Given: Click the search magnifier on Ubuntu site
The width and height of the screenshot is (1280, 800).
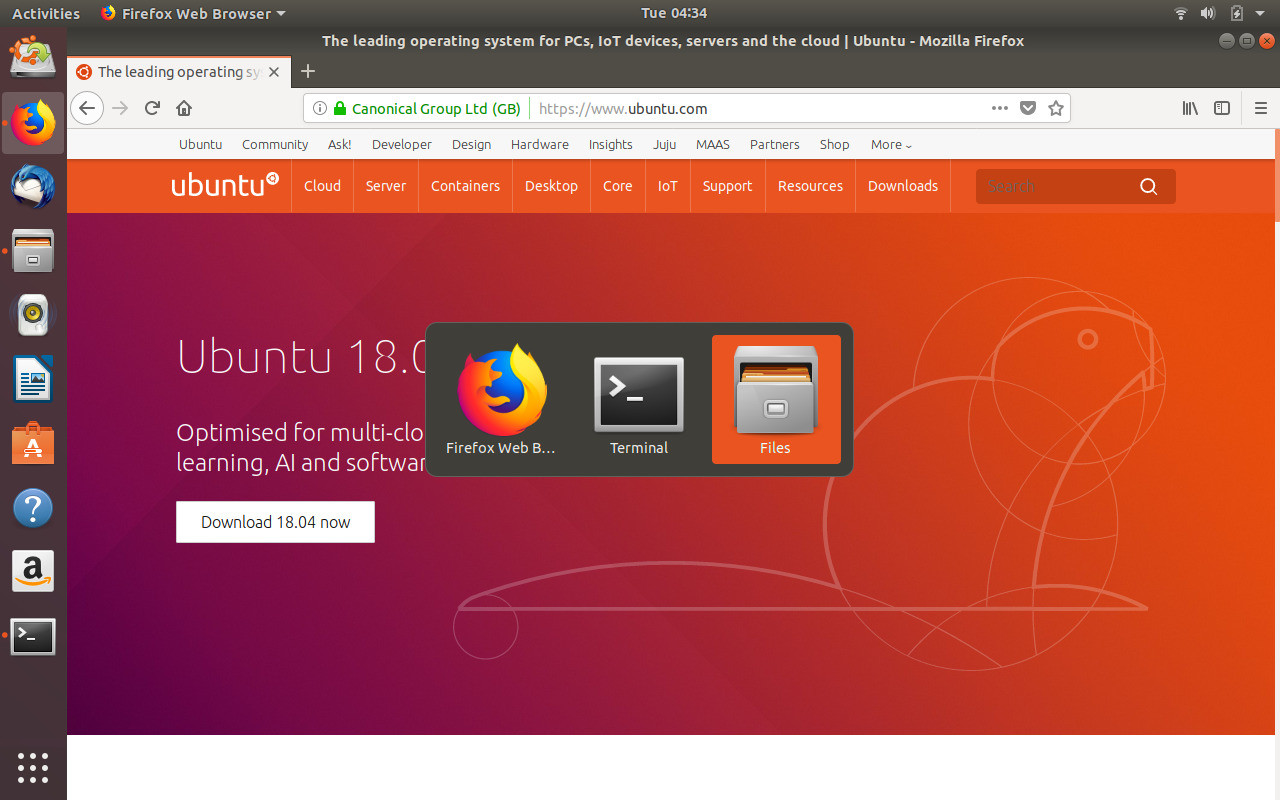Looking at the screenshot, I should 1148,186.
